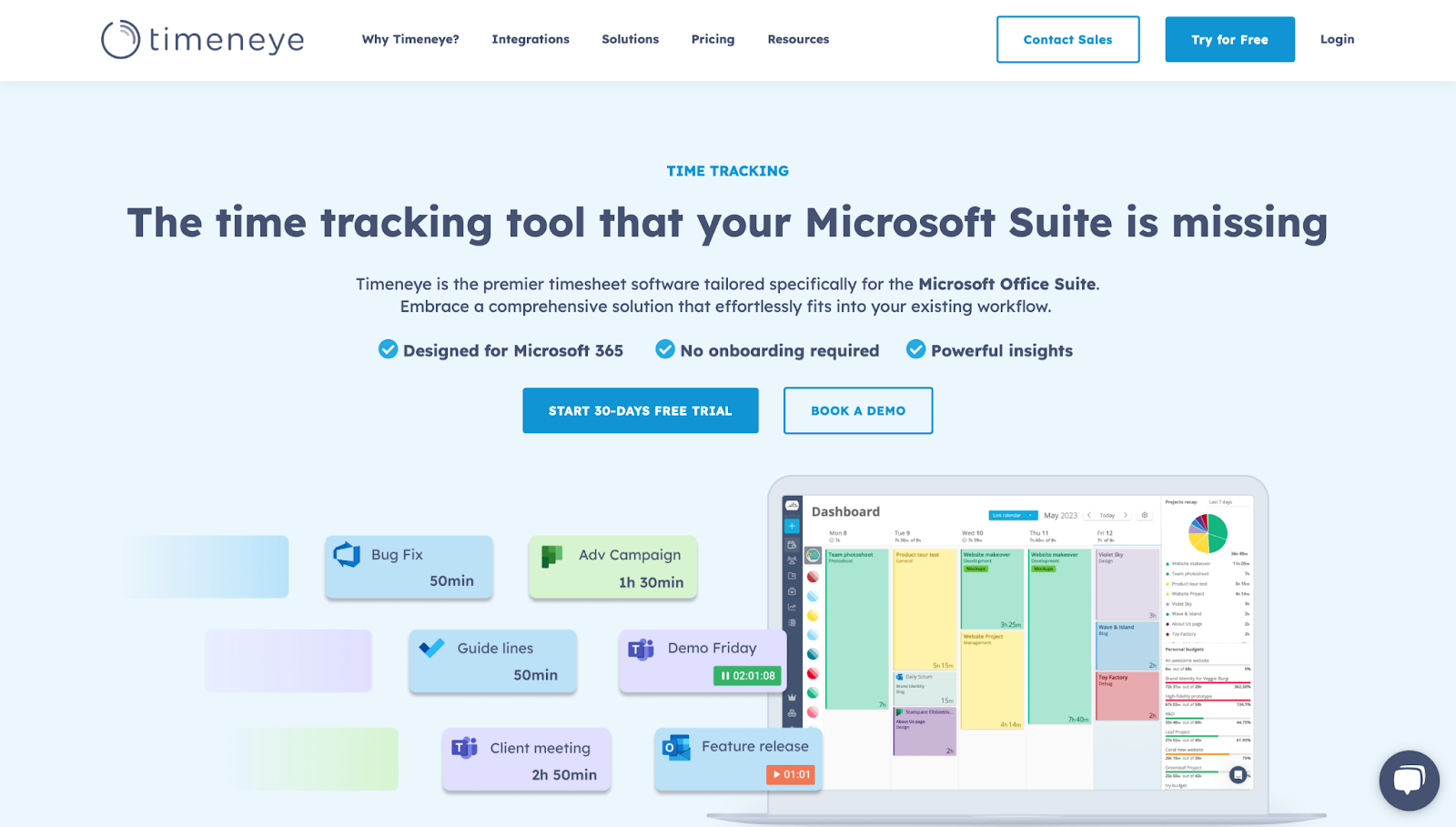Click the Dashboard heading

click(x=845, y=511)
